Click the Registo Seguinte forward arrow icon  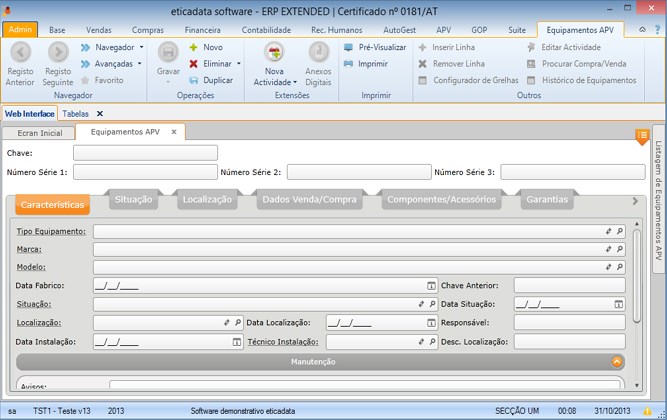58,52
